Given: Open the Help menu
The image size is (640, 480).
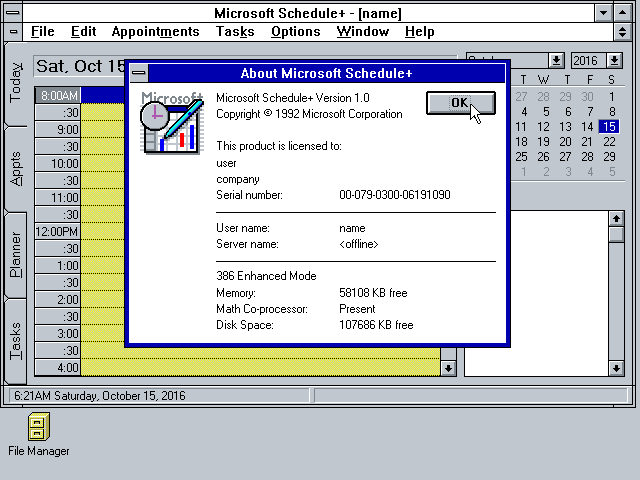Looking at the screenshot, I should (x=420, y=31).
